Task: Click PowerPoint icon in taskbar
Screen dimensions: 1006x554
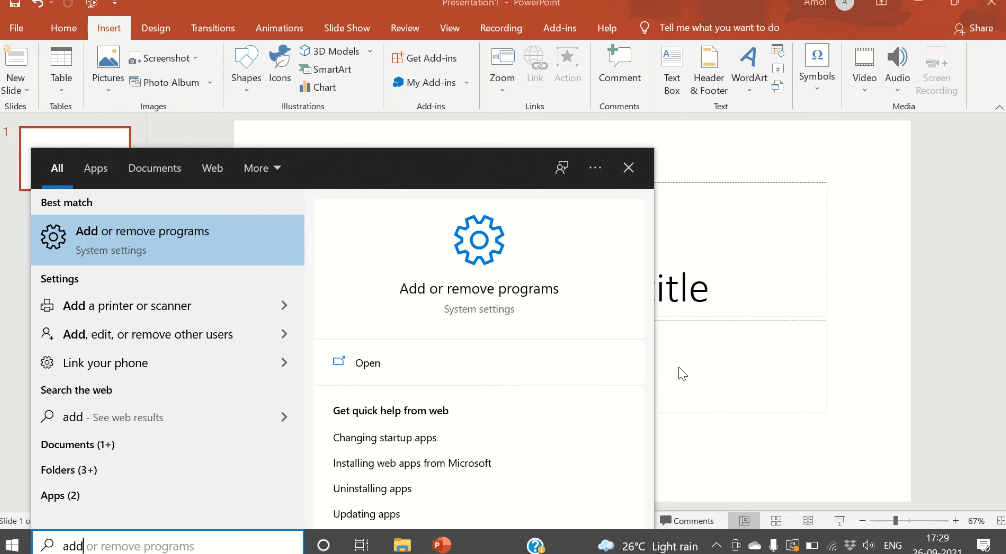Action: [x=441, y=545]
